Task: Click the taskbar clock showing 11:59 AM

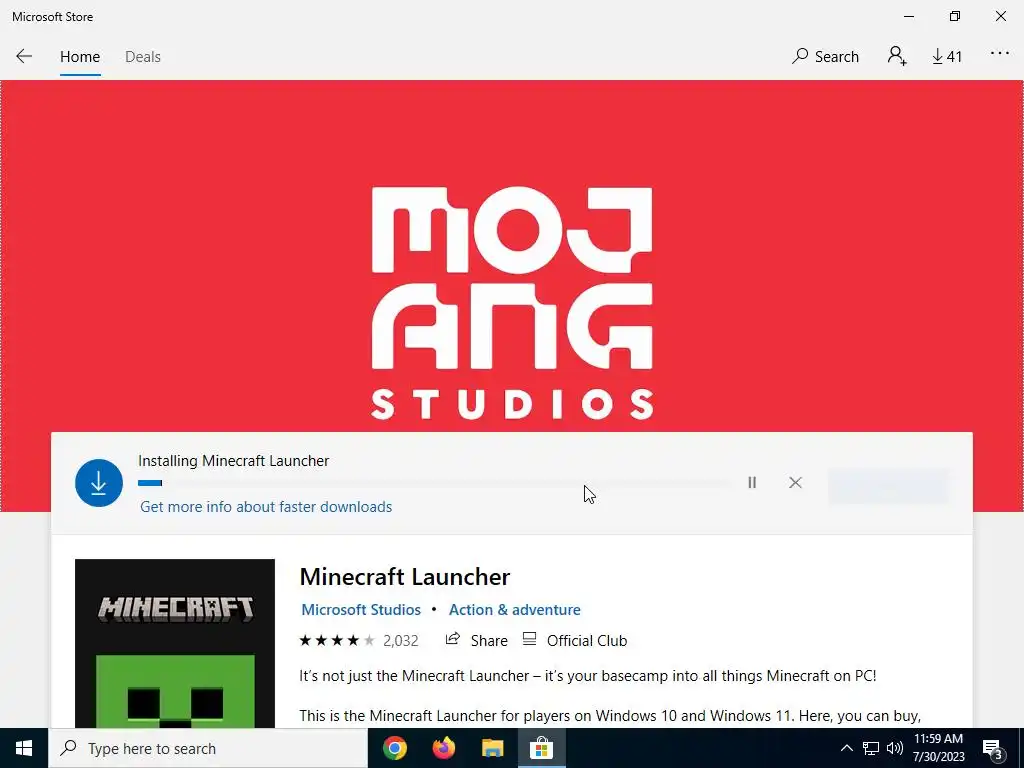Action: coord(938,748)
